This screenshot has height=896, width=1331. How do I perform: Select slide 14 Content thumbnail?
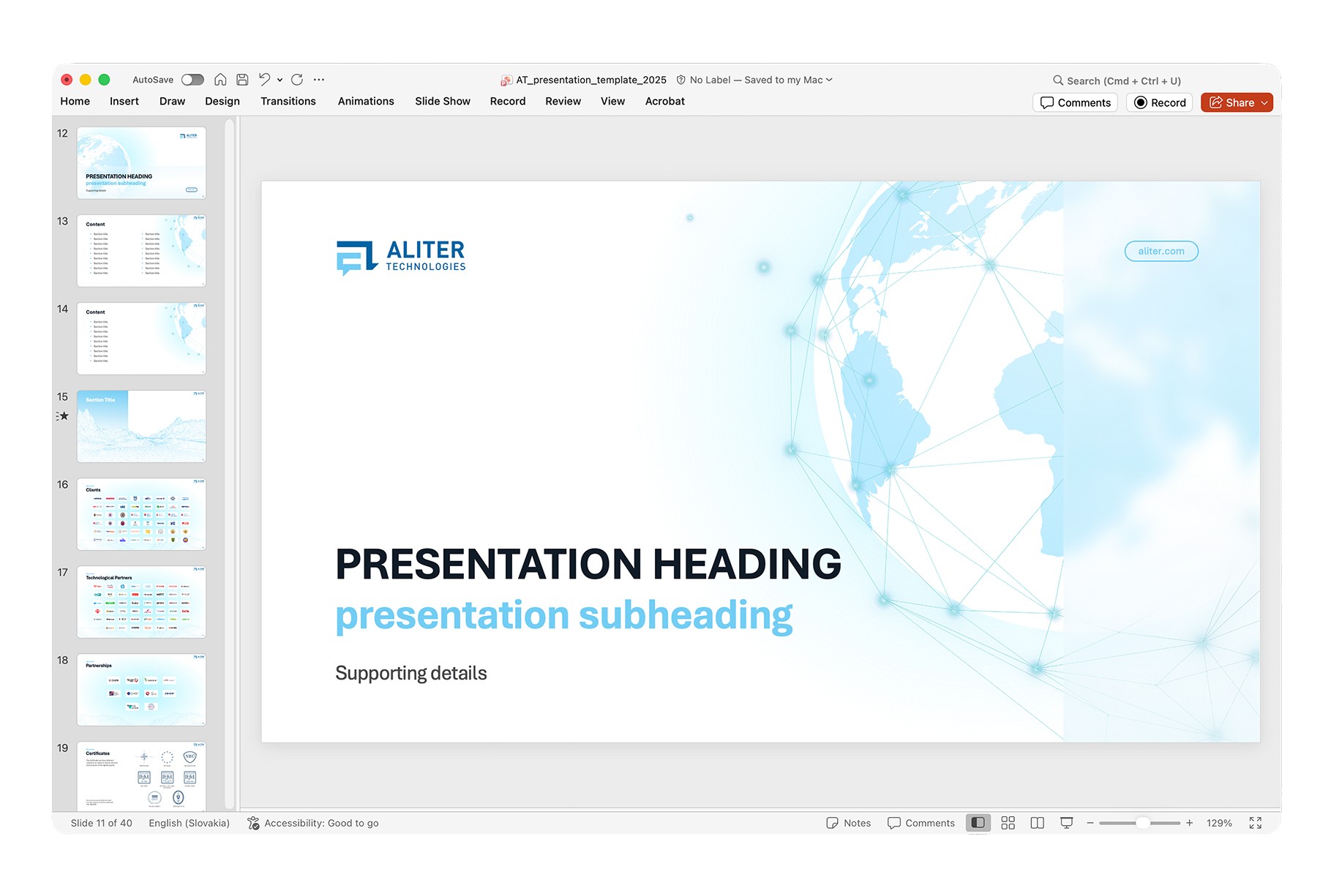pyautogui.click(x=141, y=338)
